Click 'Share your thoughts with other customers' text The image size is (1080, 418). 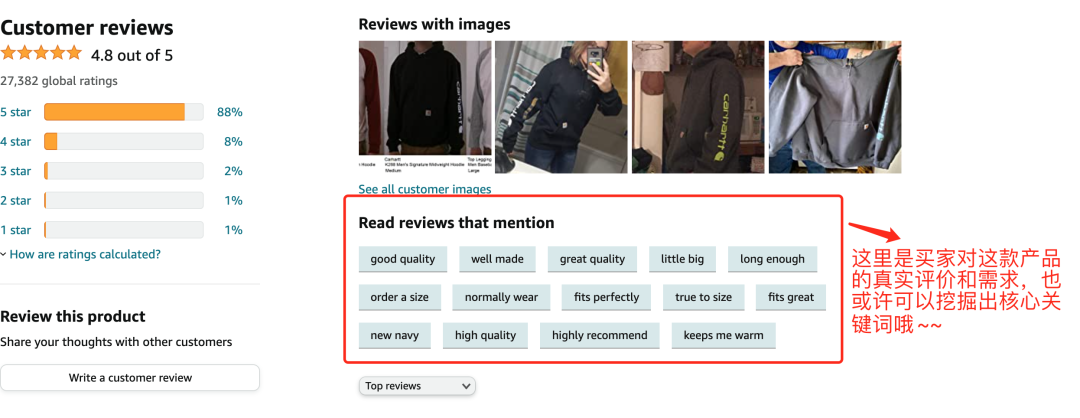click(116, 342)
